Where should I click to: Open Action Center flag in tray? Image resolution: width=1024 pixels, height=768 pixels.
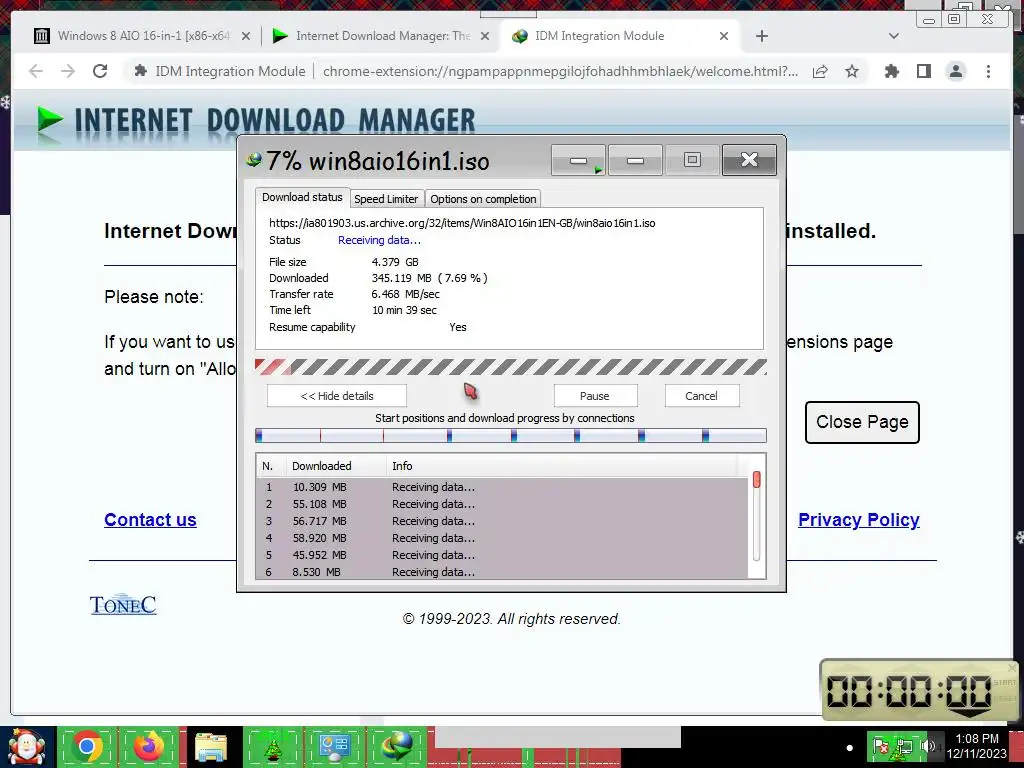click(880, 746)
